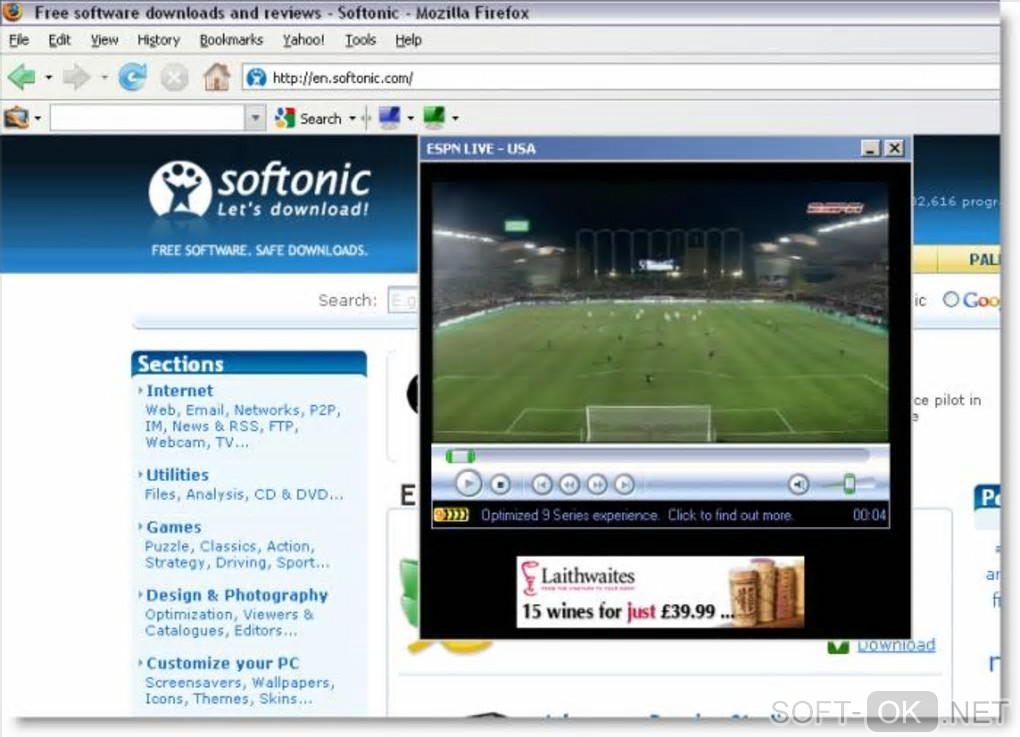Minimize the ESPN LIVE - USA window

[871, 148]
